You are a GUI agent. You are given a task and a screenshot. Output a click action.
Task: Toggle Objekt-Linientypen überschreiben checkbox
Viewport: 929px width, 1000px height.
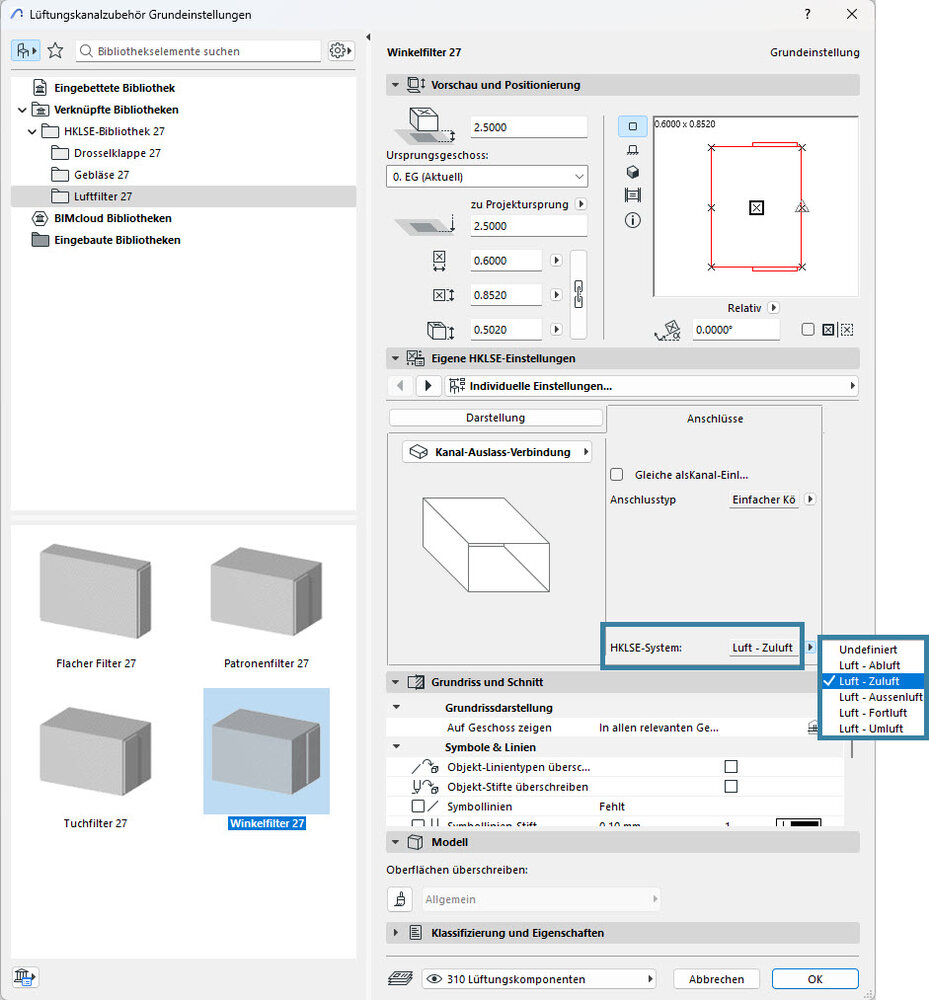point(731,767)
